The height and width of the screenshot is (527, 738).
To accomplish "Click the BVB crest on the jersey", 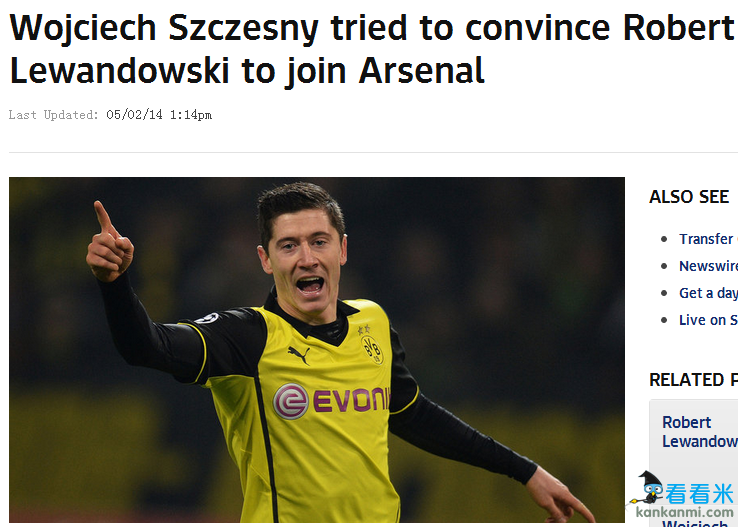I will coord(372,349).
